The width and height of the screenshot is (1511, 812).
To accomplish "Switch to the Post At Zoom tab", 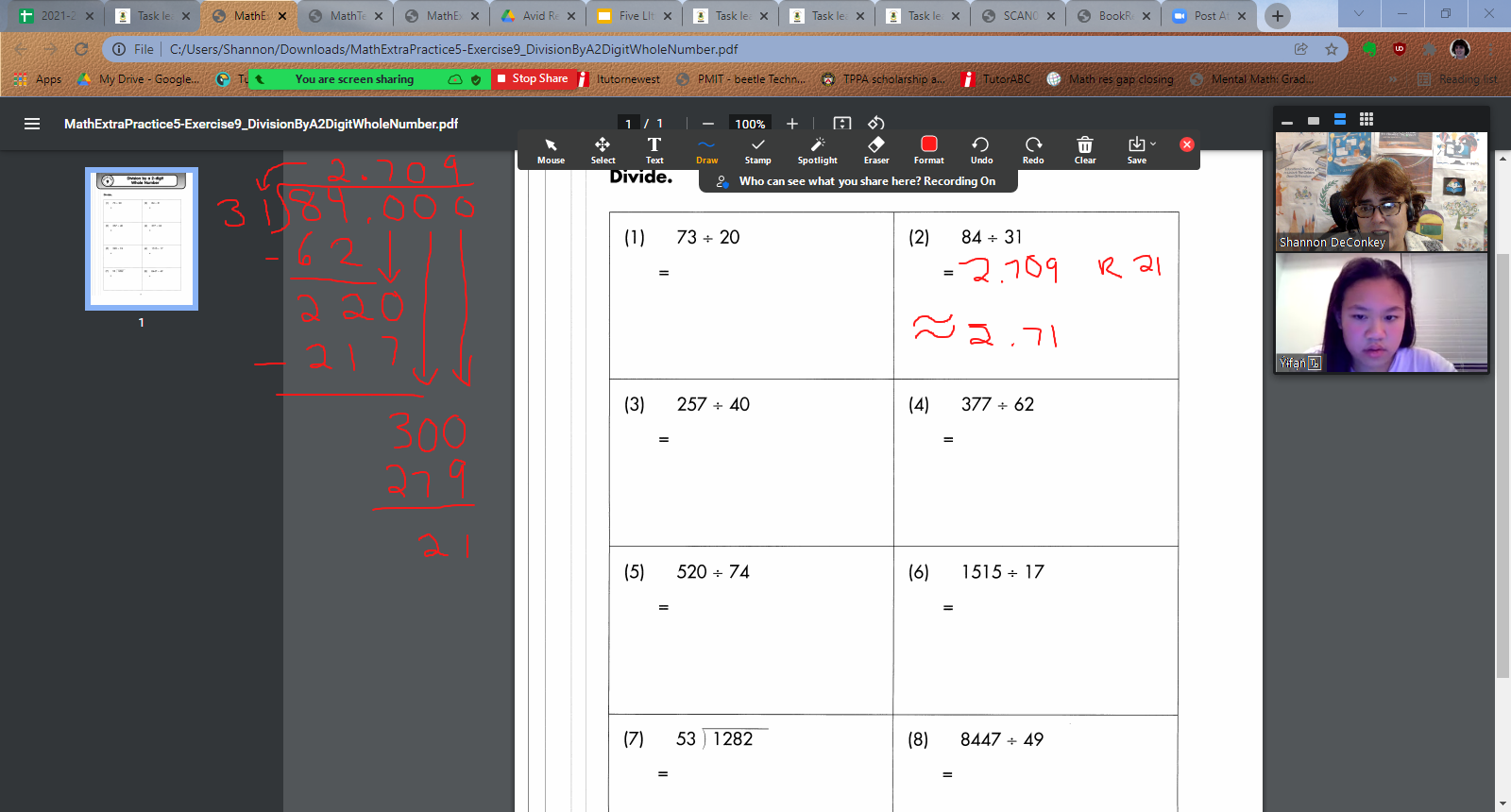I will pos(1210,16).
